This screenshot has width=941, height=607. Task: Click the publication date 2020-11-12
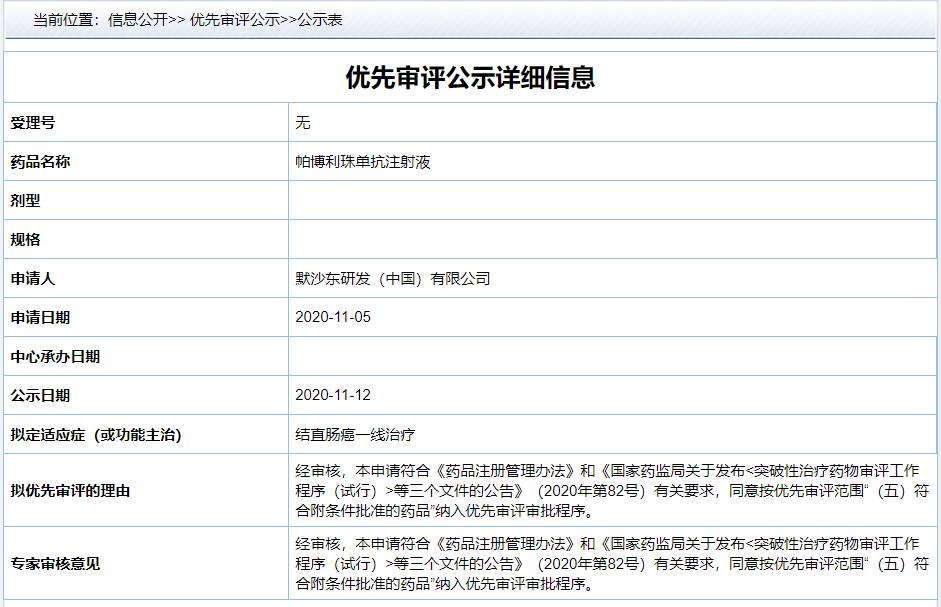pyautogui.click(x=333, y=396)
